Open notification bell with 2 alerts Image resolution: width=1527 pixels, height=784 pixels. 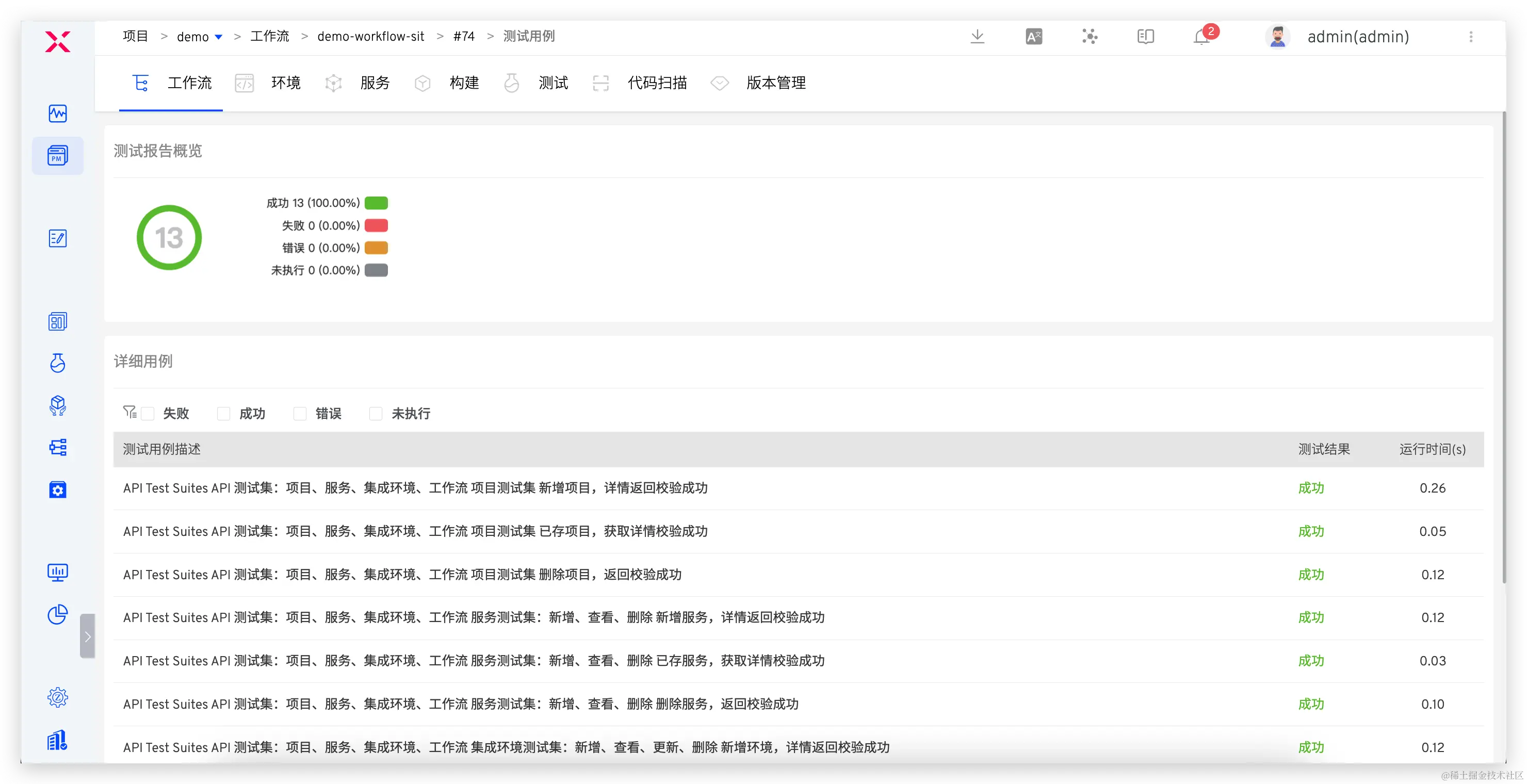pos(1201,37)
